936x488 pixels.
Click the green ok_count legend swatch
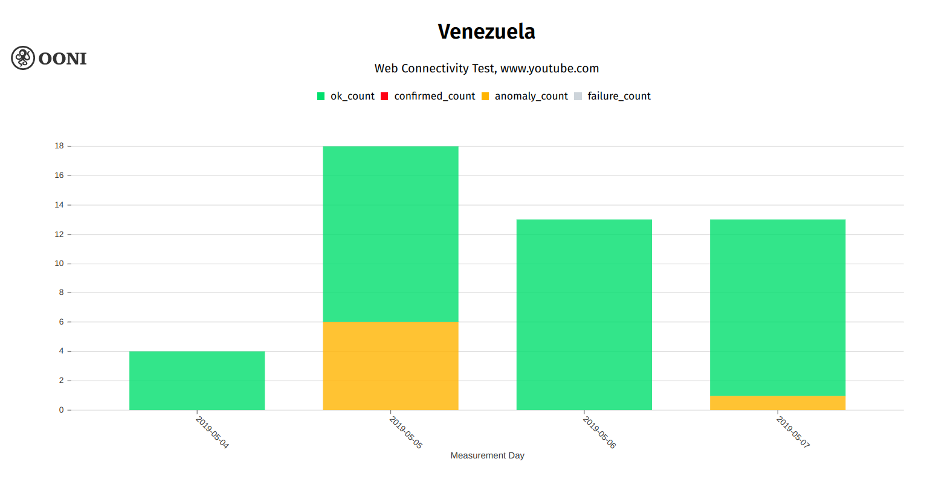tap(321, 96)
